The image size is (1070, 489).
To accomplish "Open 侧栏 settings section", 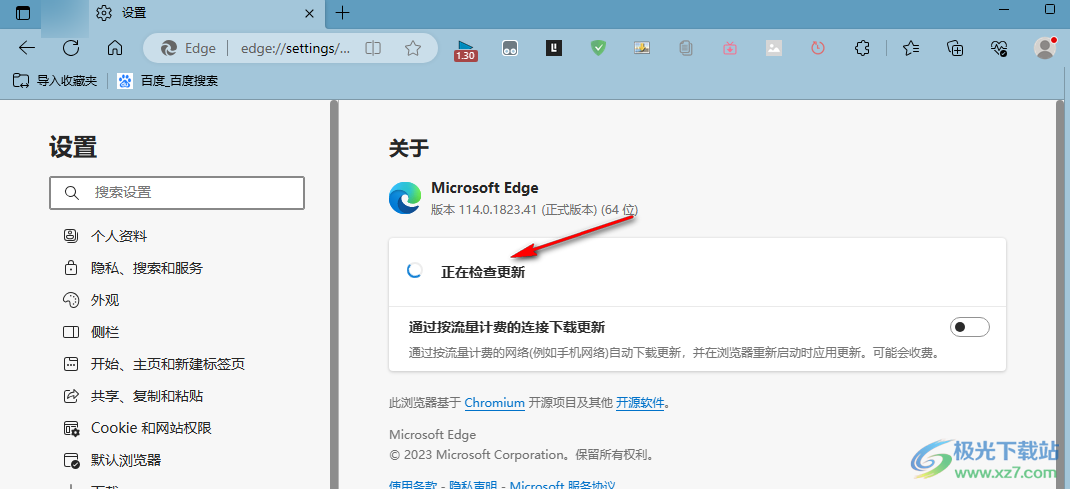I will click(91, 332).
